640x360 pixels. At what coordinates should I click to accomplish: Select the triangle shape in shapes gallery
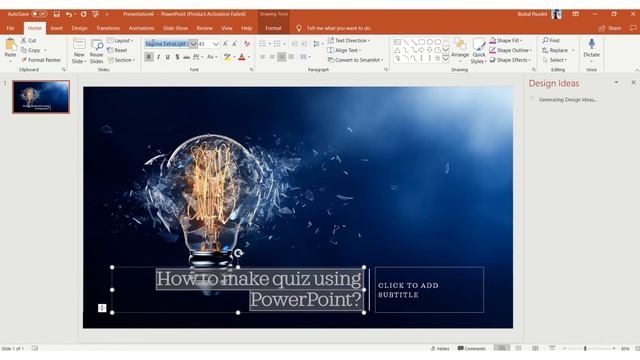pos(397,50)
